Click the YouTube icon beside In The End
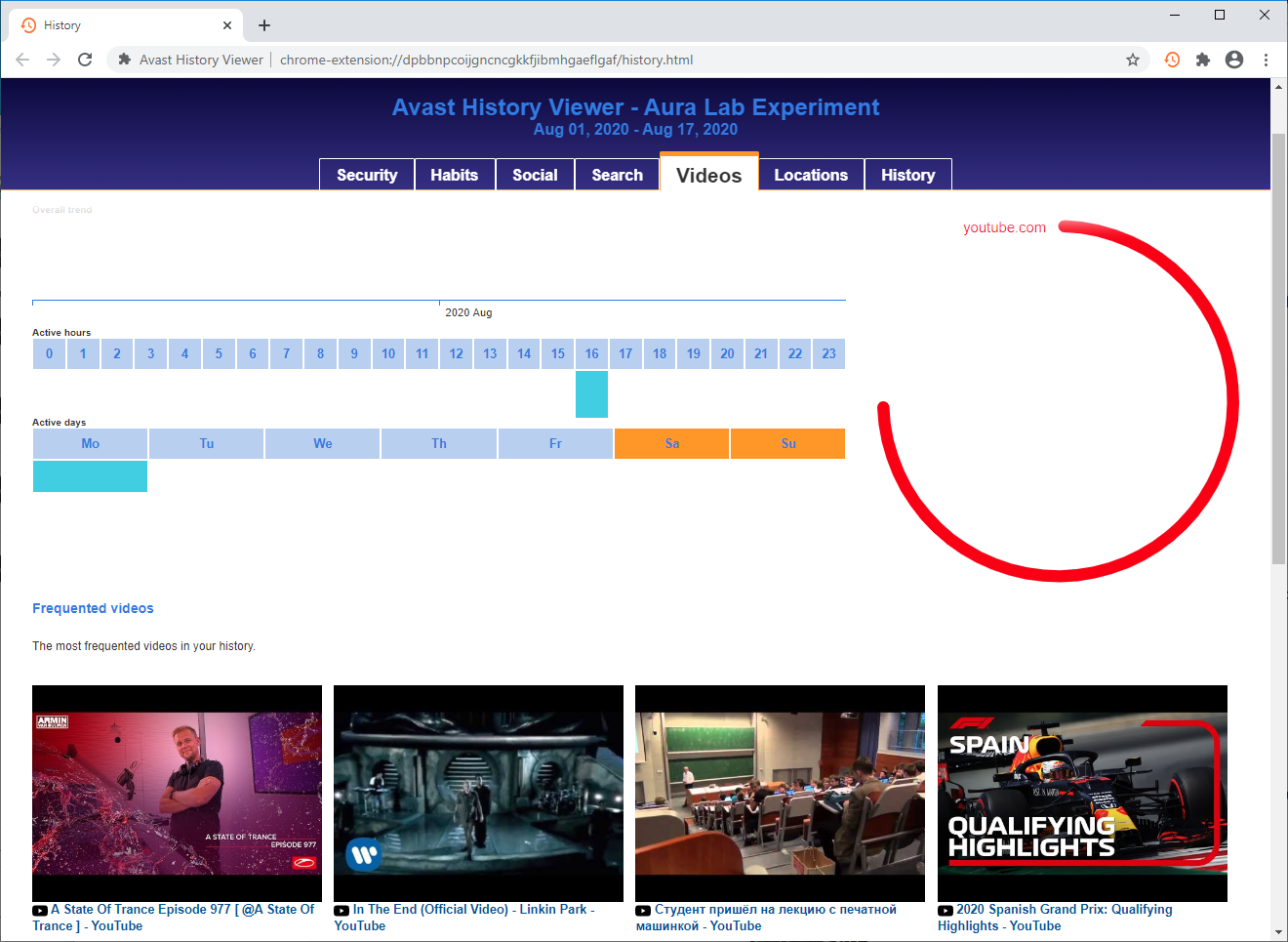Viewport: 1288px width, 942px height. pyautogui.click(x=342, y=911)
